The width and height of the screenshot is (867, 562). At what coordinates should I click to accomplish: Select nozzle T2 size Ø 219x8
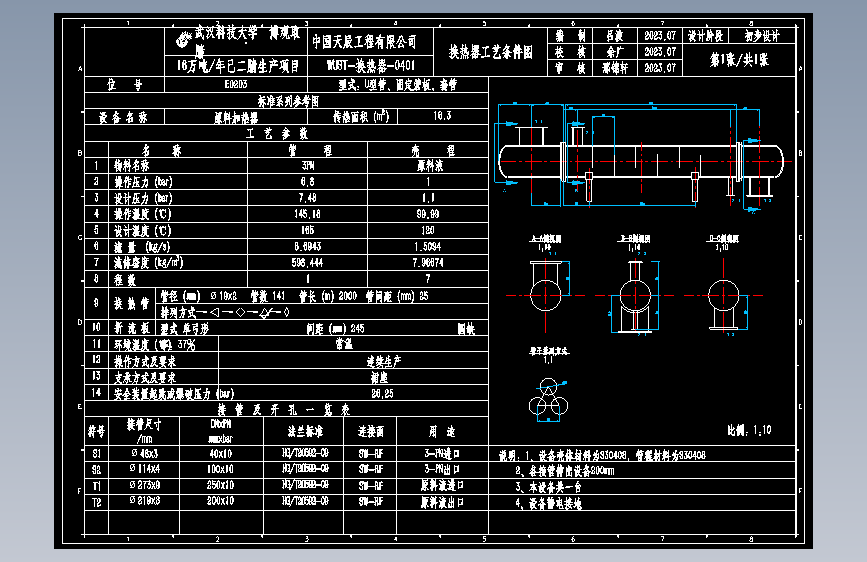(144, 501)
